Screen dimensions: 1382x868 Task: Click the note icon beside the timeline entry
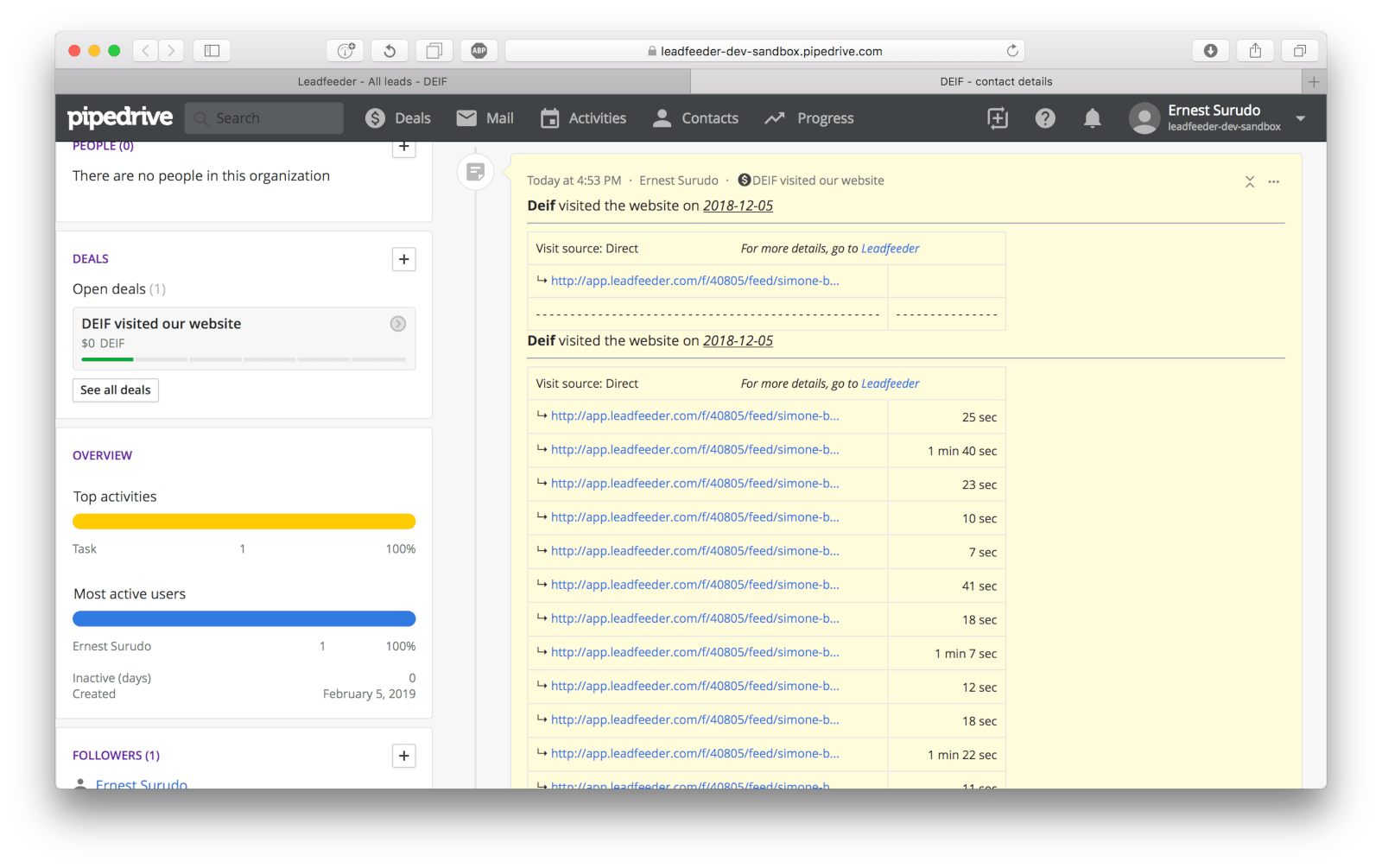[x=475, y=171]
